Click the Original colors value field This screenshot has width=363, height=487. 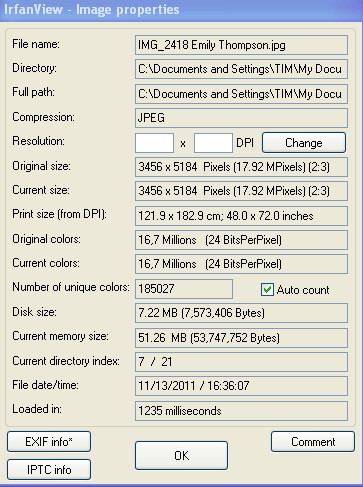[x=241, y=240]
